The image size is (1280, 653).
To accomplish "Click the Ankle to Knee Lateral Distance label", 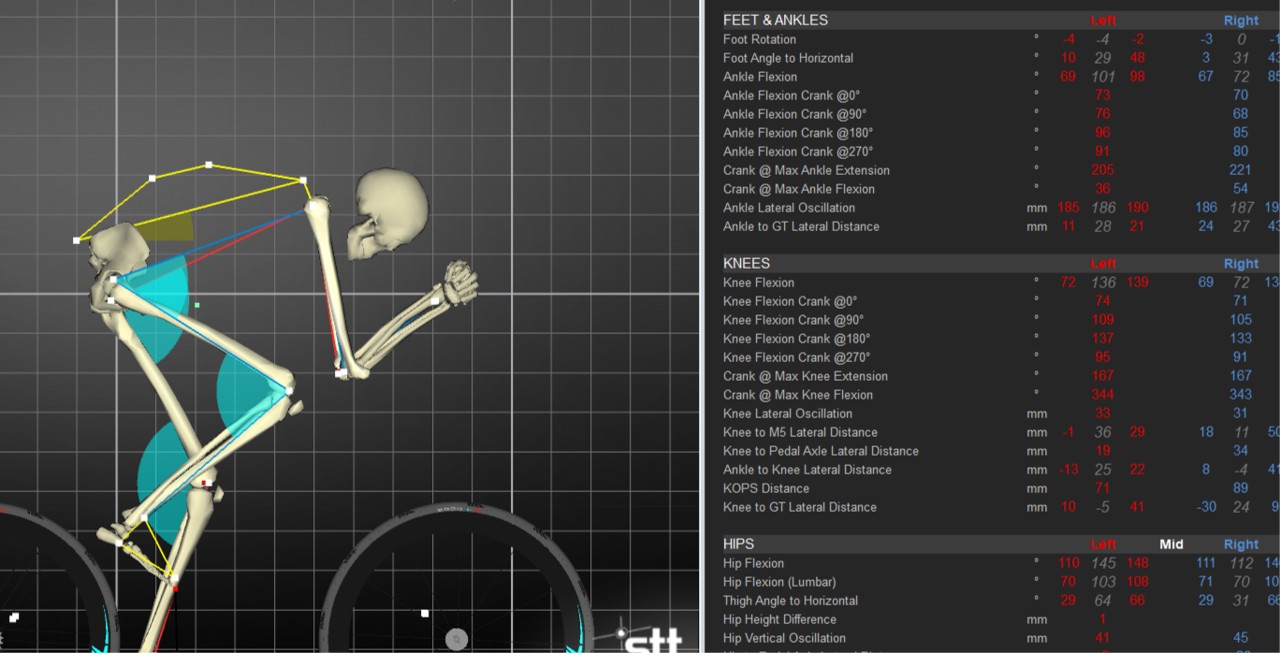I will click(x=807, y=470).
